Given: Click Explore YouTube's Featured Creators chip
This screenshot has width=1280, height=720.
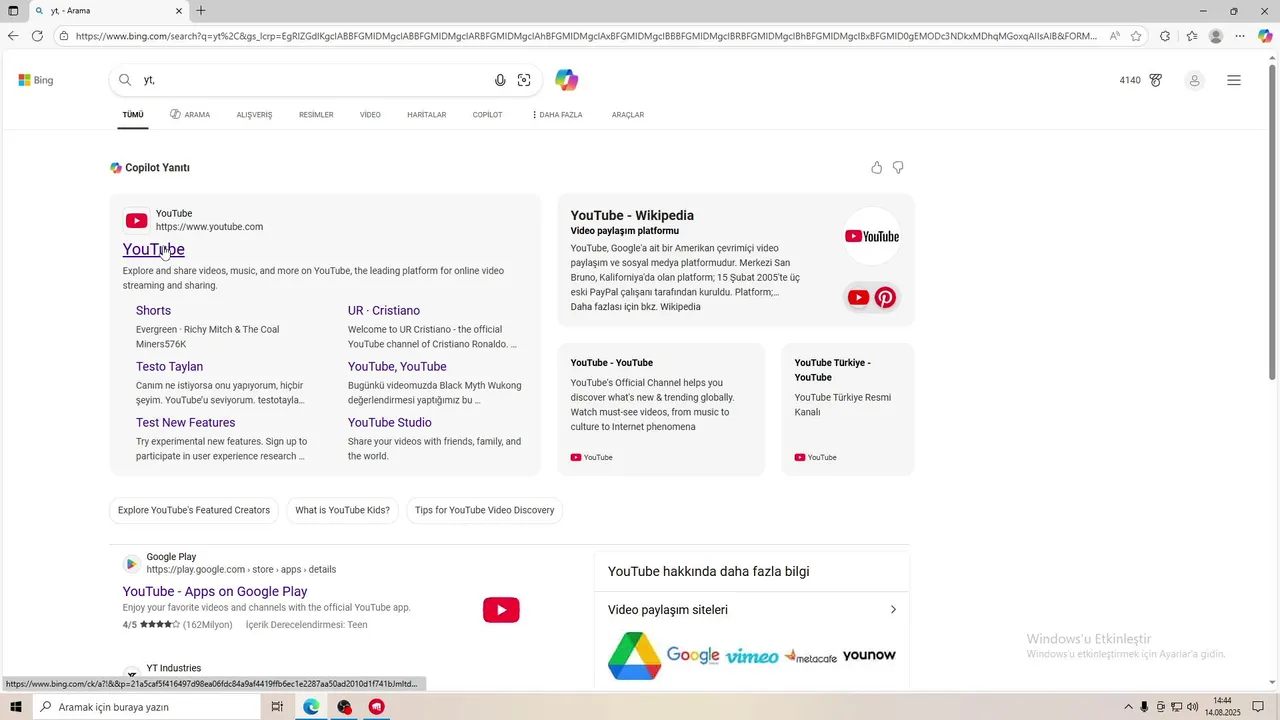Looking at the screenshot, I should click(x=194, y=510).
